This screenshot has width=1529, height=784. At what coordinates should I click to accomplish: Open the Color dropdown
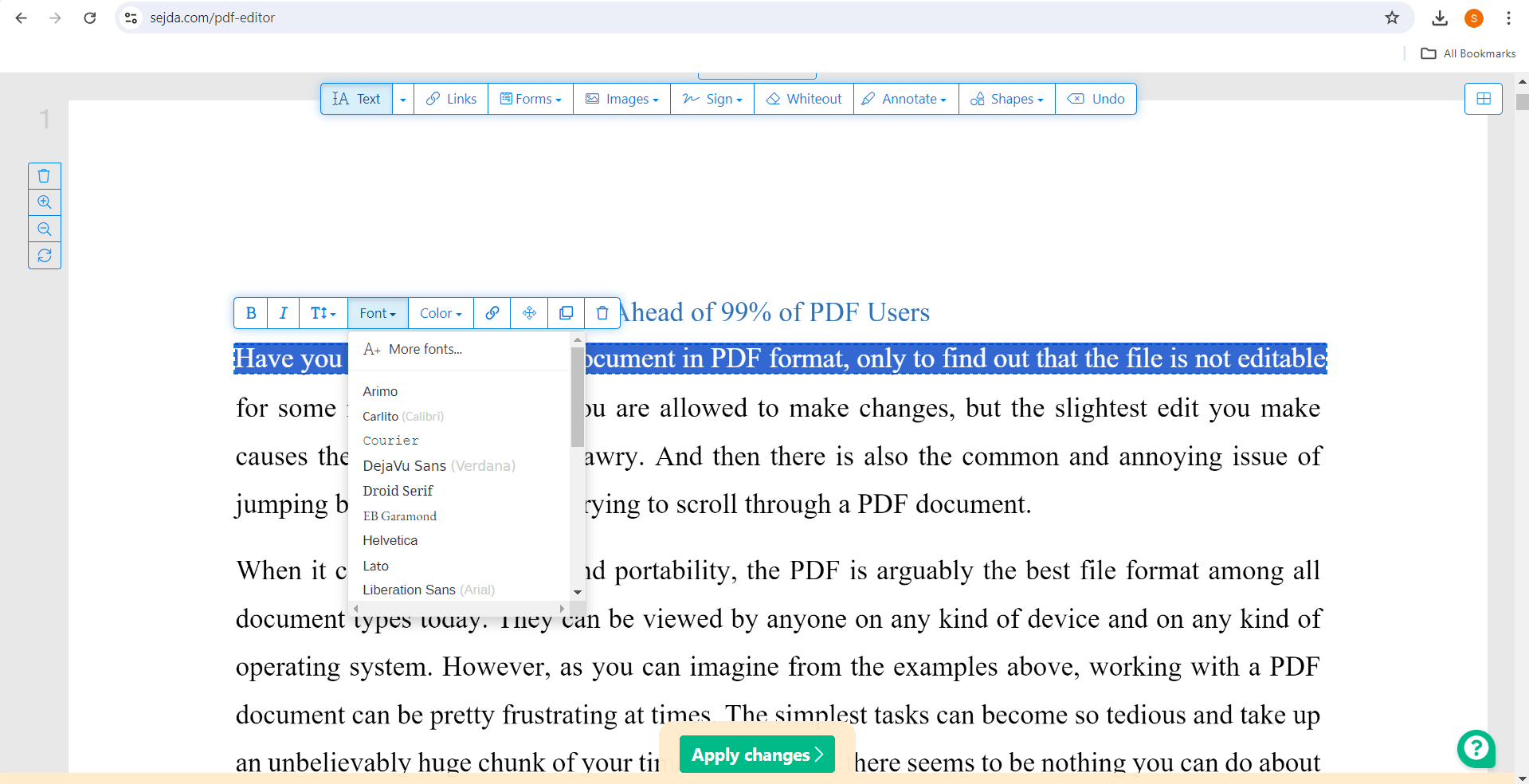pos(441,313)
